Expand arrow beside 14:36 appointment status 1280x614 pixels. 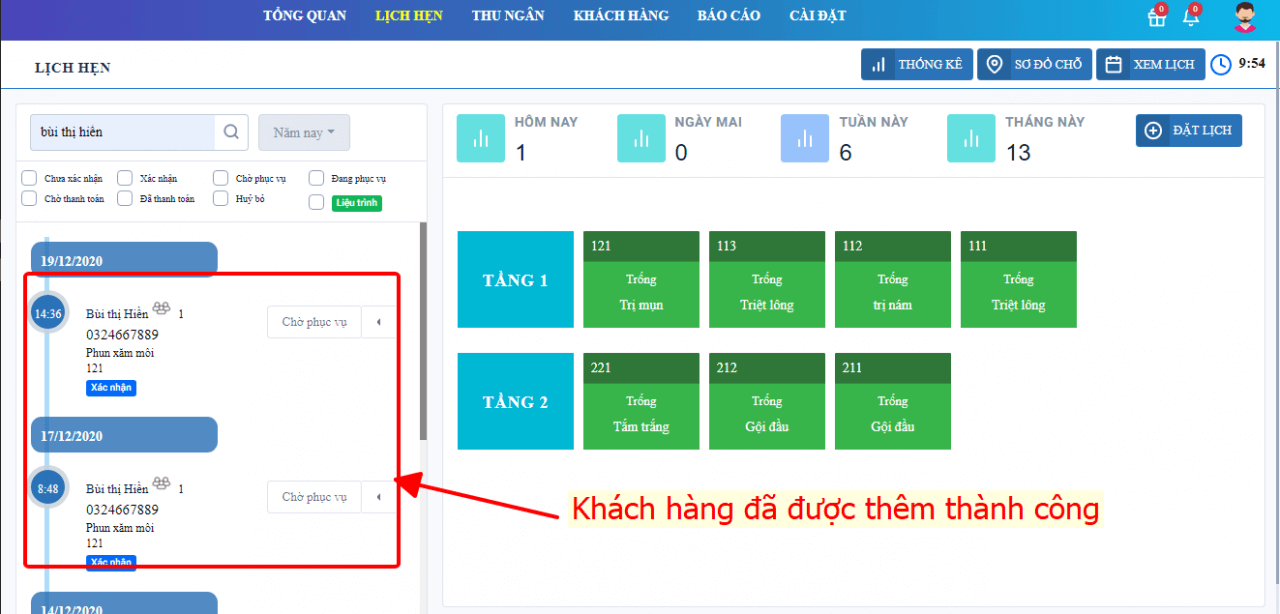[378, 322]
